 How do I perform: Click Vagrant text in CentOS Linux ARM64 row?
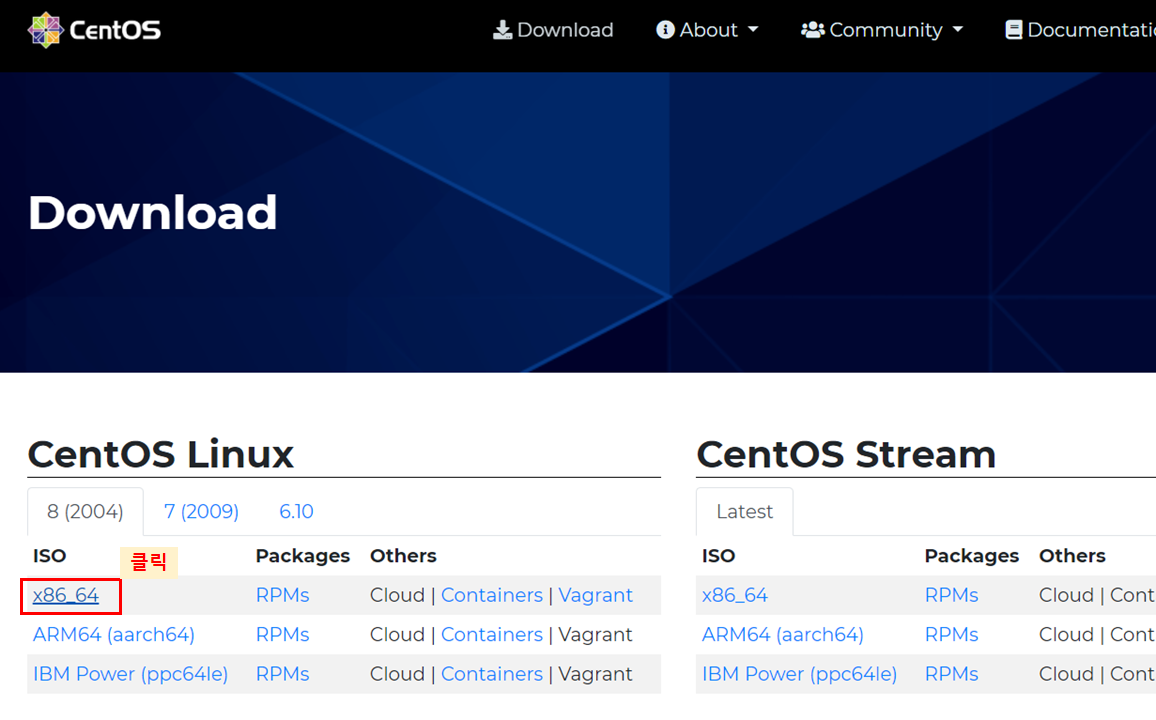[x=595, y=635]
